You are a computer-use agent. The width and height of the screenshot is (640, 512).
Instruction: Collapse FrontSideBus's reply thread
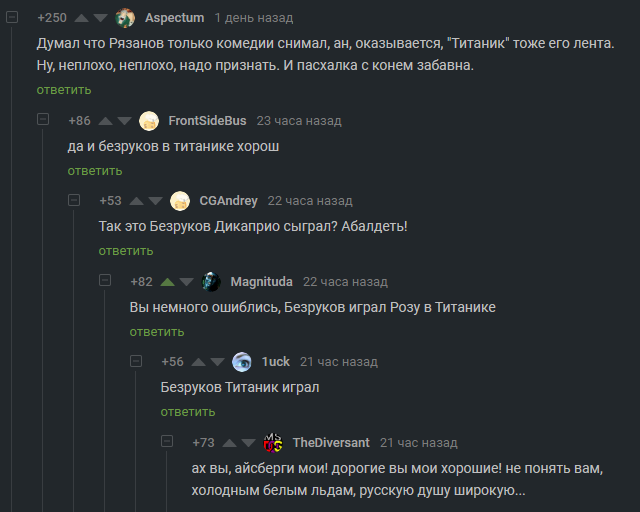[x=43, y=121]
